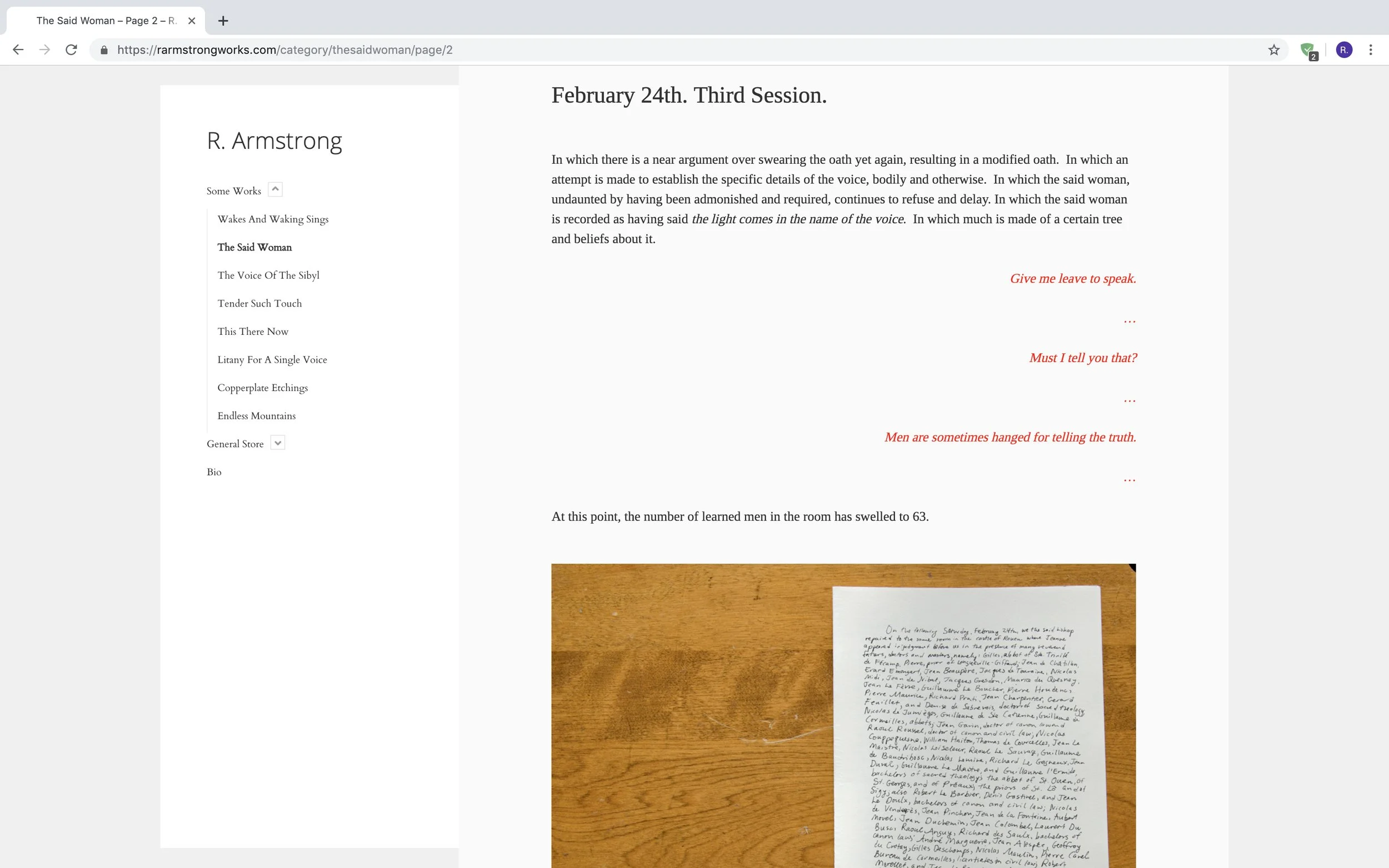Viewport: 1389px width, 868px height.
Task: Open Wakes And Waking Sings page
Action: coord(273,219)
